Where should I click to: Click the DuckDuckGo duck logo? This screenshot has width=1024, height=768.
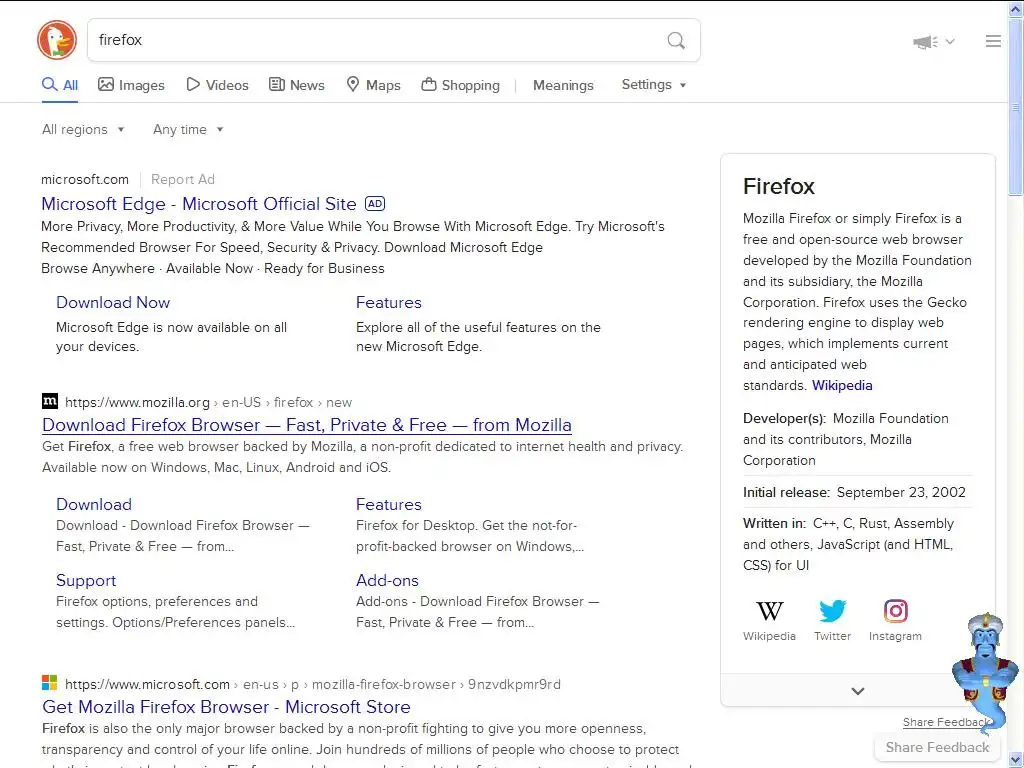[57, 40]
